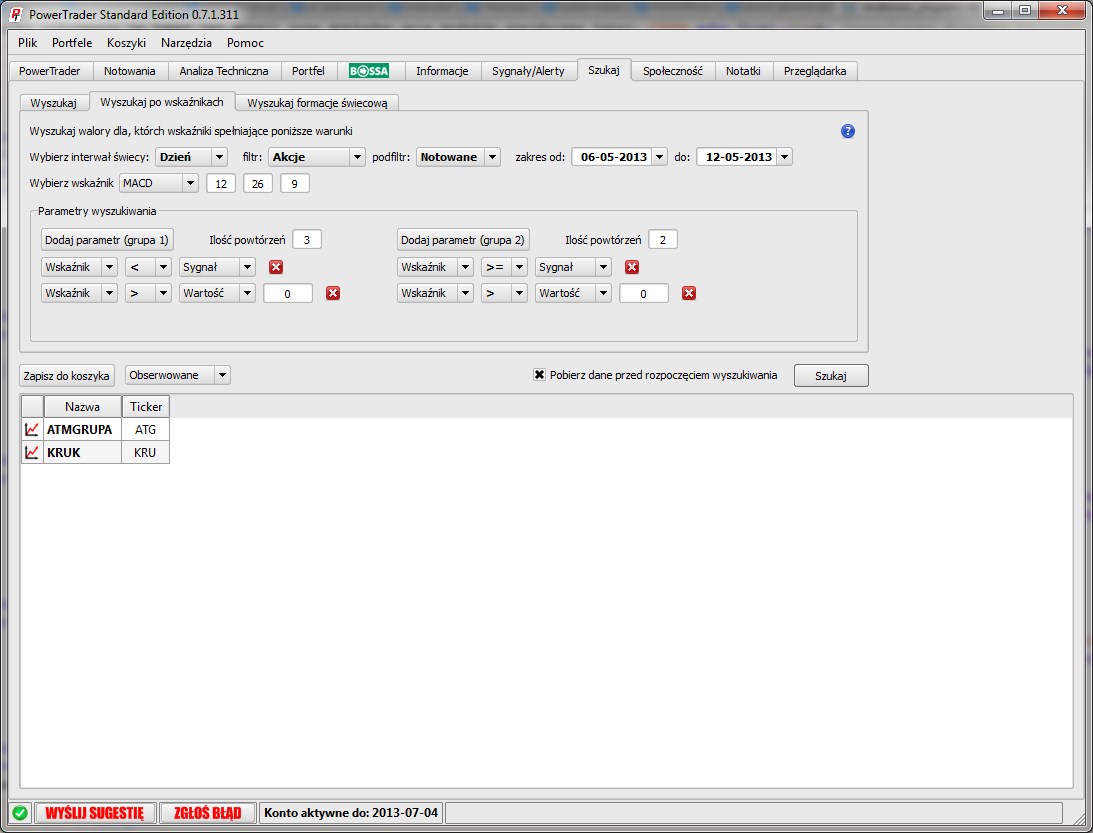Go to the Portfel tab
The width and height of the screenshot is (1093, 833).
click(x=308, y=71)
